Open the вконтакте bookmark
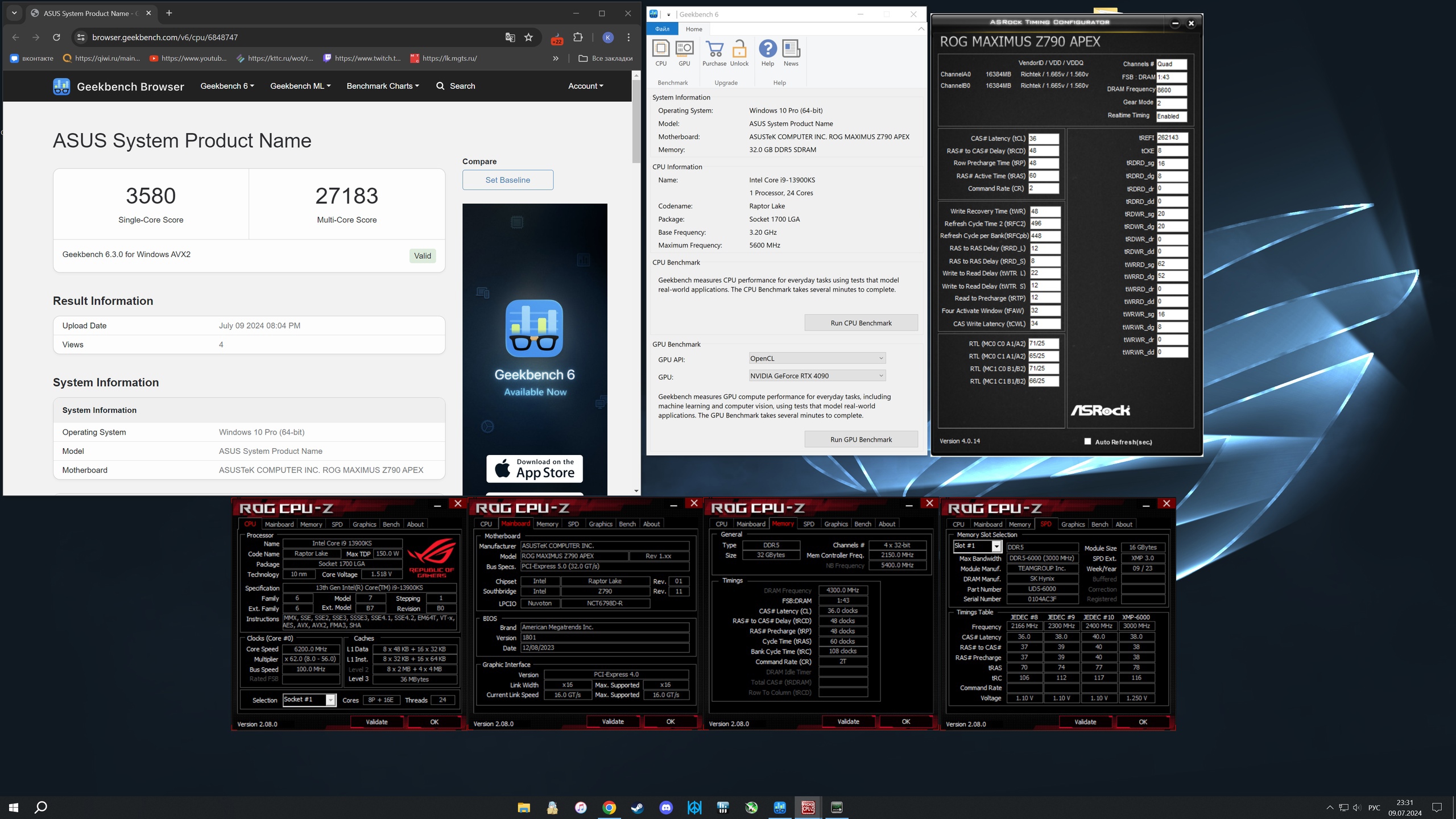The width and height of the screenshot is (1456, 819). pyautogui.click(x=32, y=58)
